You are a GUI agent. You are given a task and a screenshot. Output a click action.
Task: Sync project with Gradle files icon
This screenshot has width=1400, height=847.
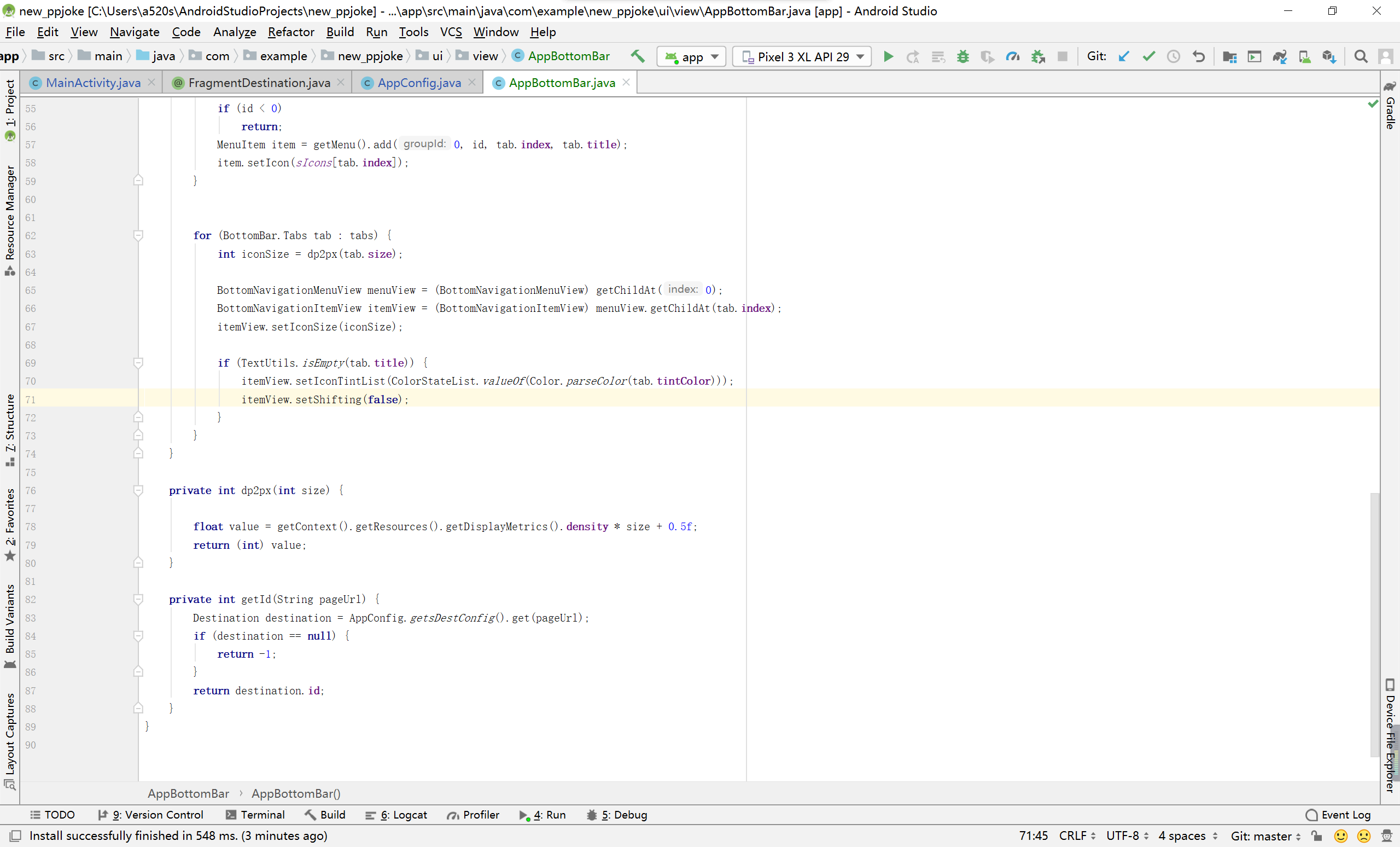click(x=1279, y=56)
